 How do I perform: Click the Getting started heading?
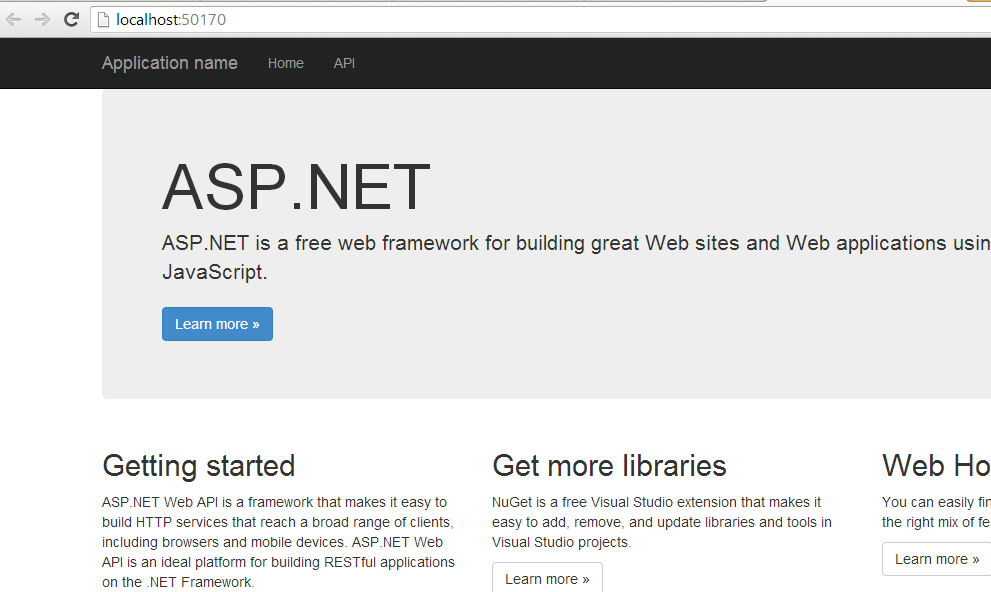point(198,466)
